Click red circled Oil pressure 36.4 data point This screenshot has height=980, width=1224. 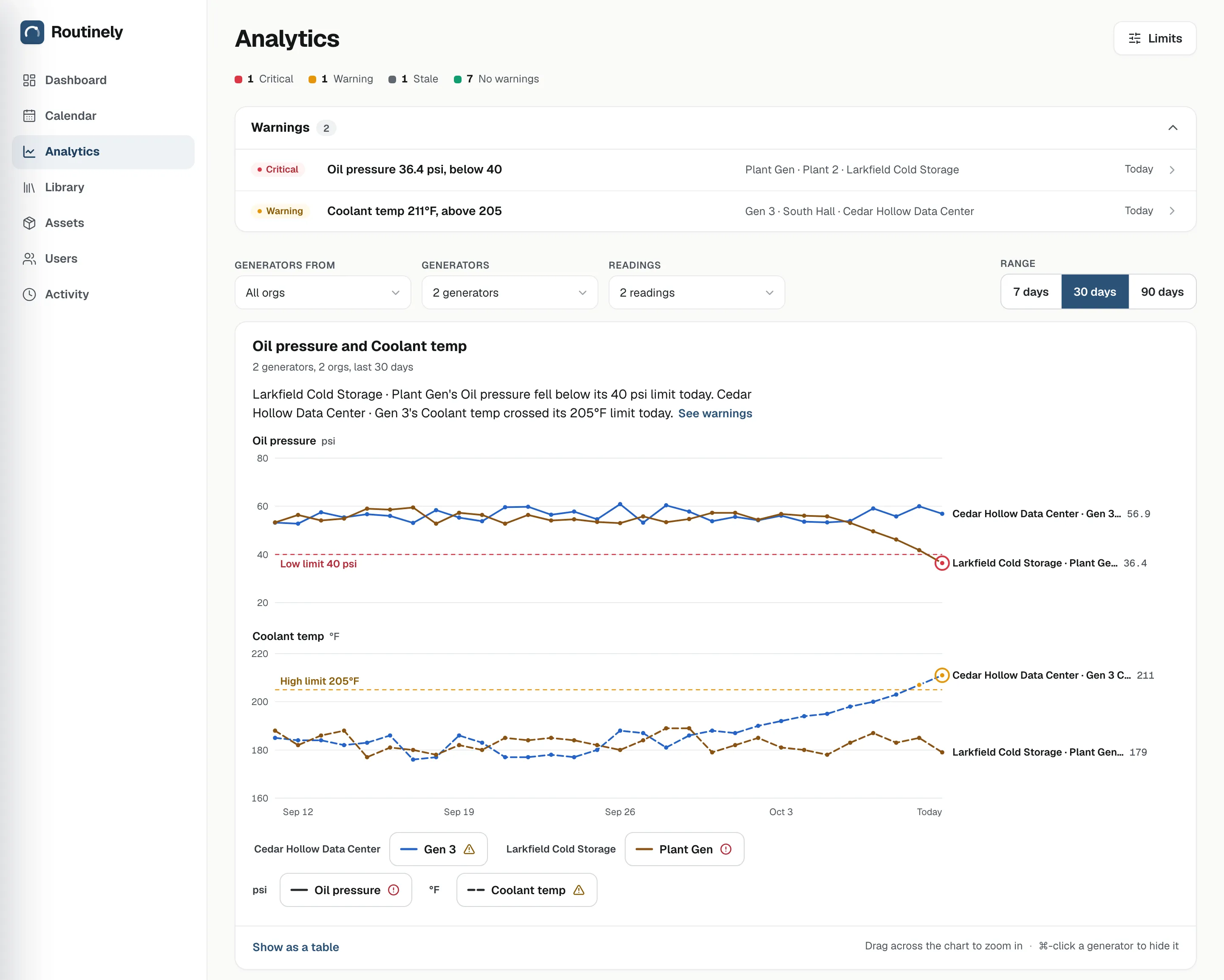[x=942, y=563]
